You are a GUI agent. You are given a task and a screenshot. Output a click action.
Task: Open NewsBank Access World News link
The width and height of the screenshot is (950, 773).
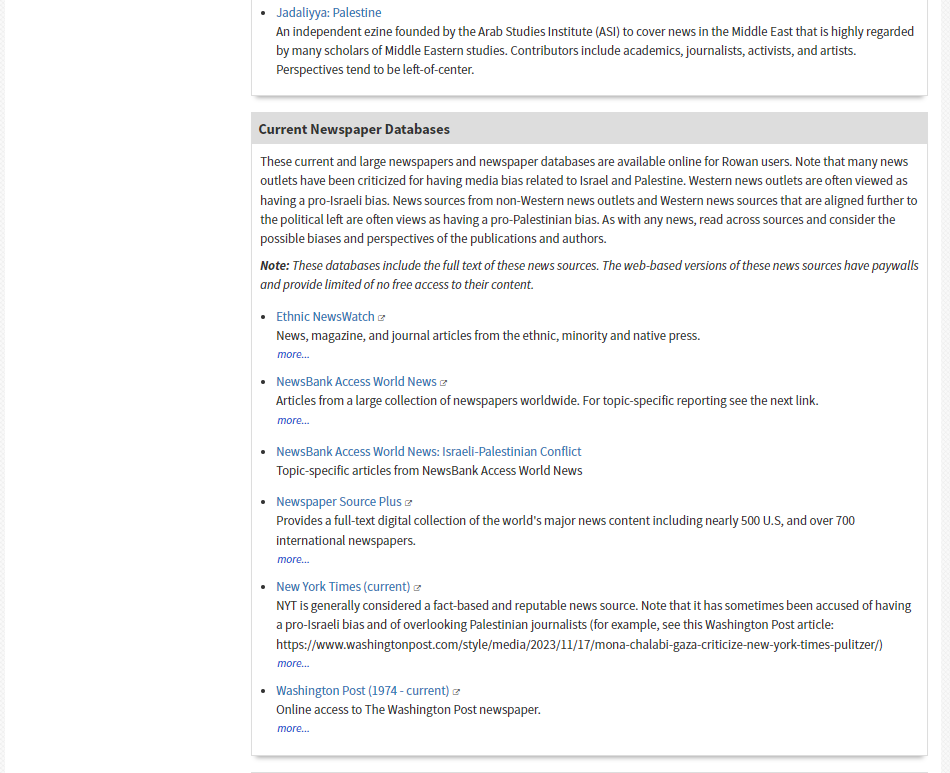[356, 382]
